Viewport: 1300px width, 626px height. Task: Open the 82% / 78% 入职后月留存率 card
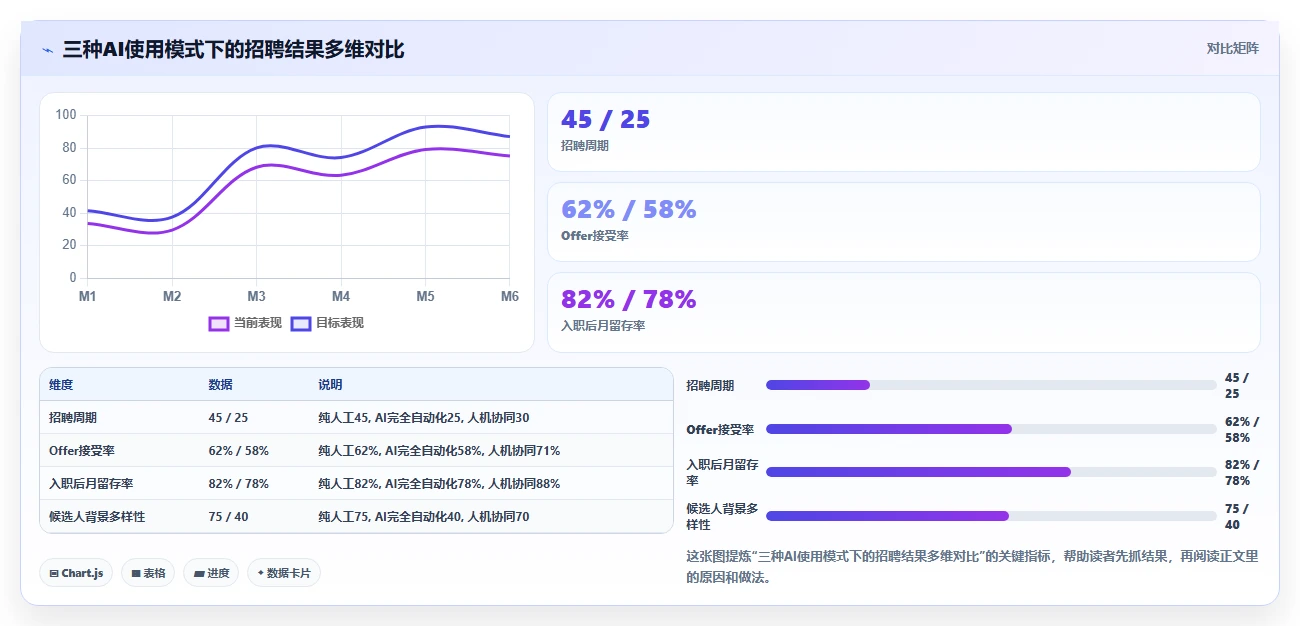click(x=903, y=312)
